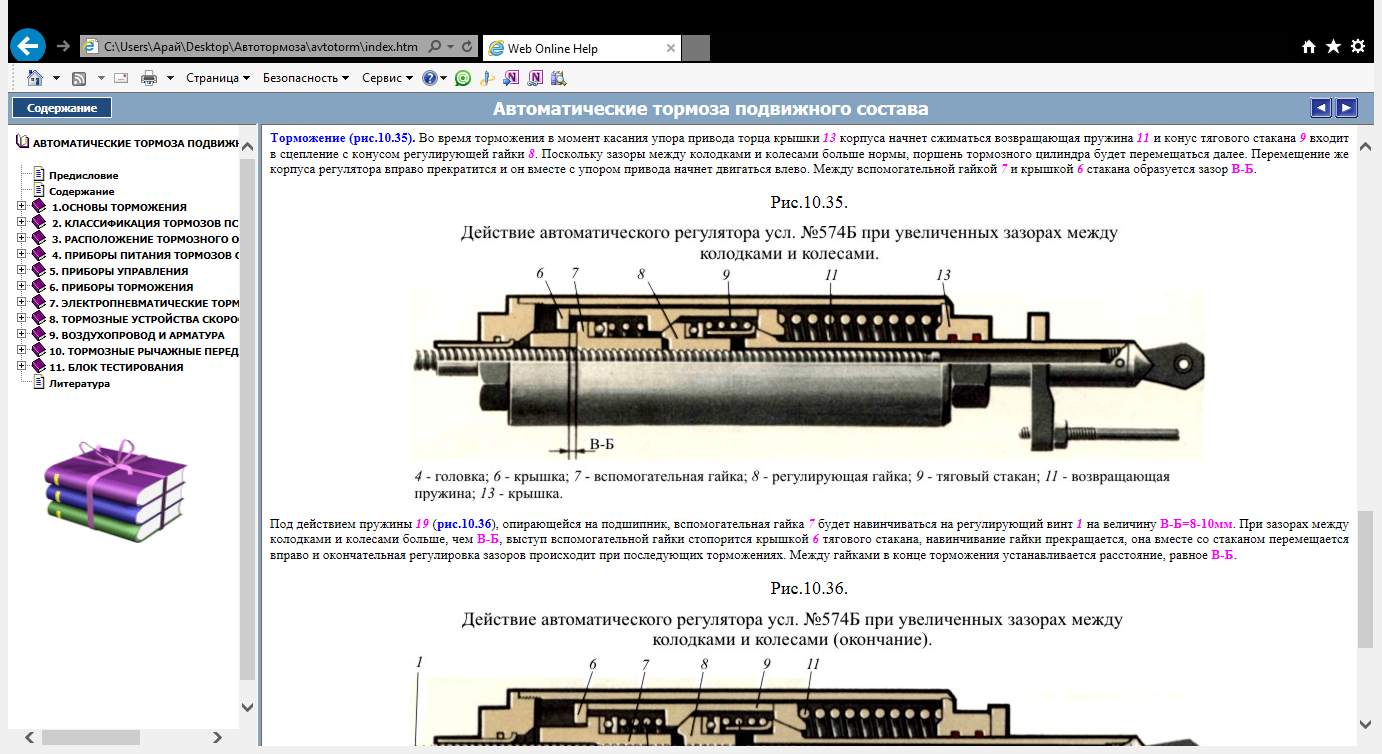
Task: Select the 5. ПРИБОРЫ УПРАВЛЕНИЯ tree entry
Action: [119, 271]
